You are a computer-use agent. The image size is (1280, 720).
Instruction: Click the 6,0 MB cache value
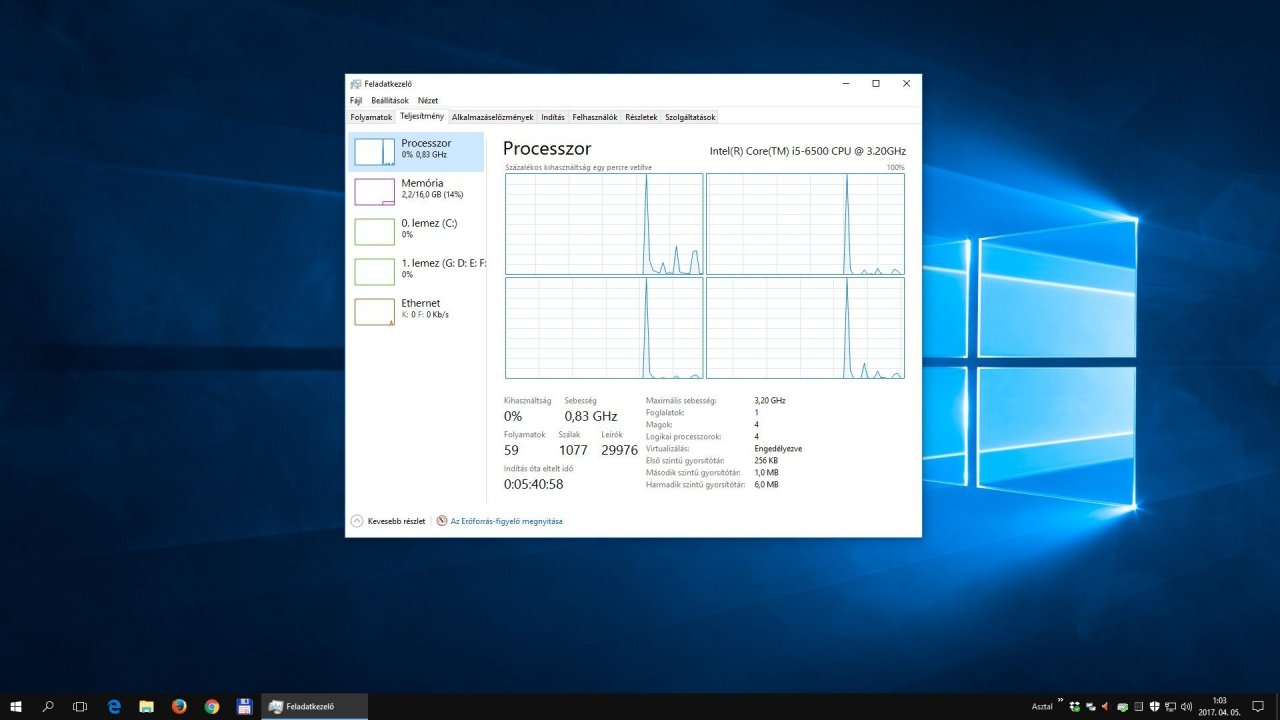click(x=766, y=485)
